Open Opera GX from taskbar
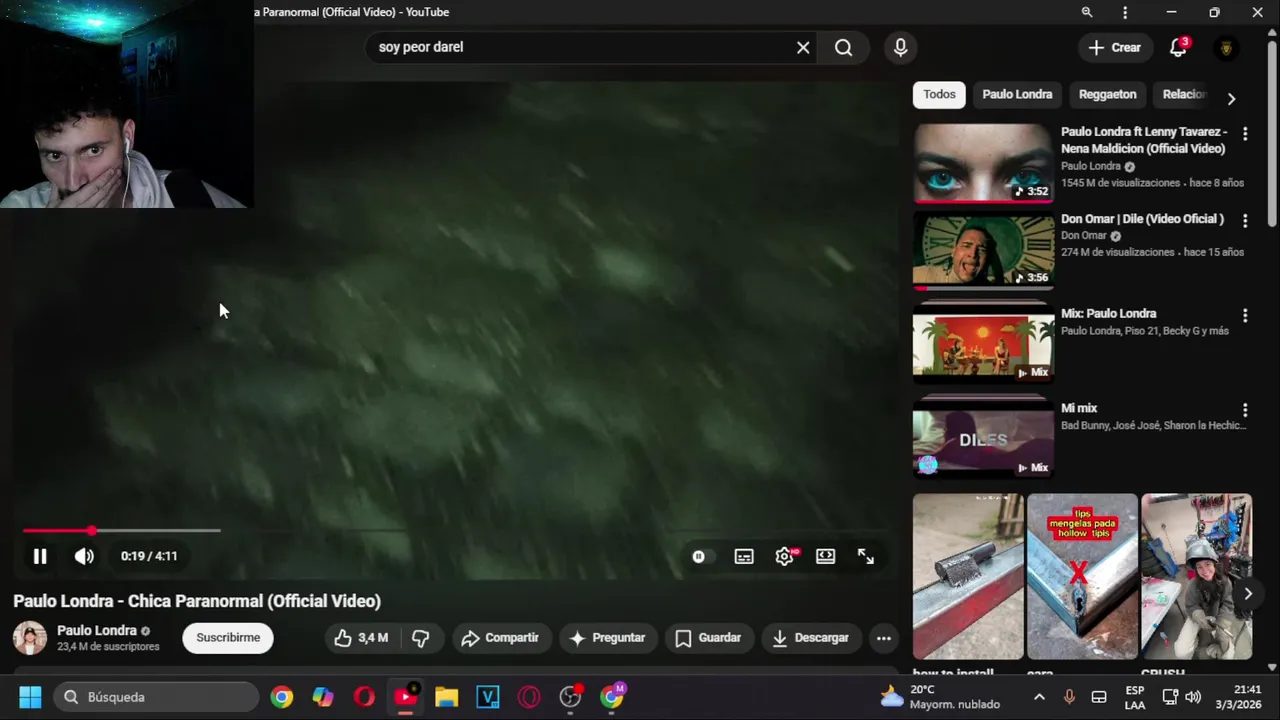The image size is (1280, 720). click(529, 697)
